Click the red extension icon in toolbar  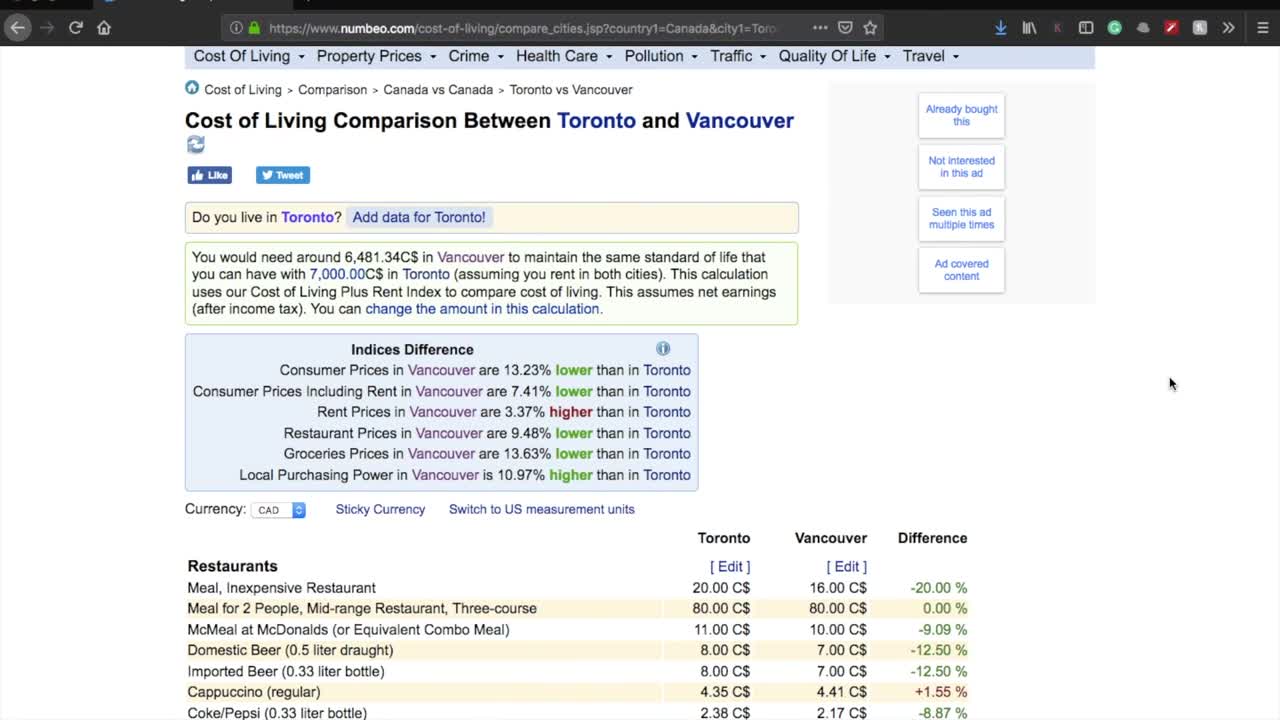(x=1171, y=28)
